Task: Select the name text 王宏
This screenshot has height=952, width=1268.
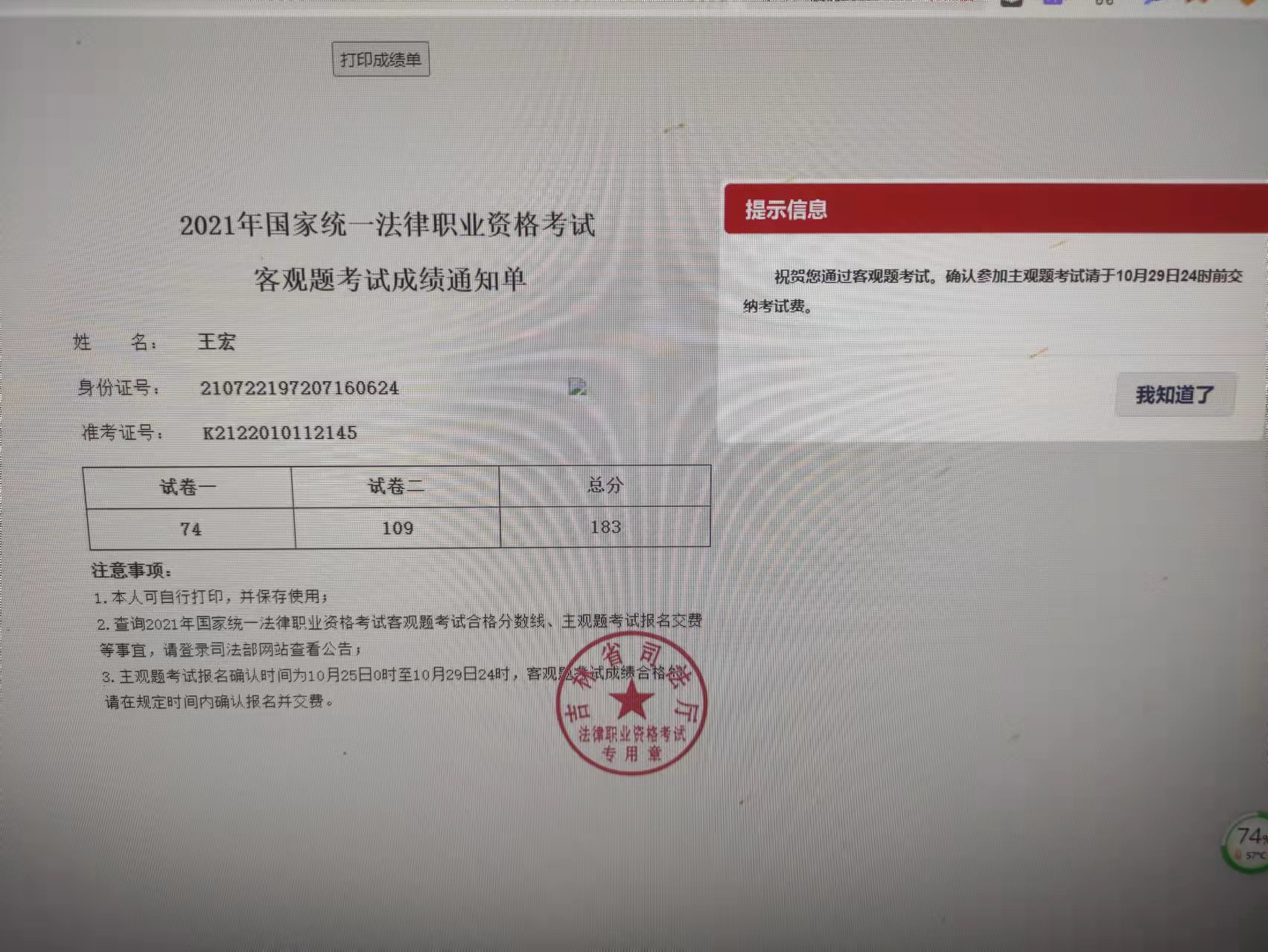Action: point(217,342)
